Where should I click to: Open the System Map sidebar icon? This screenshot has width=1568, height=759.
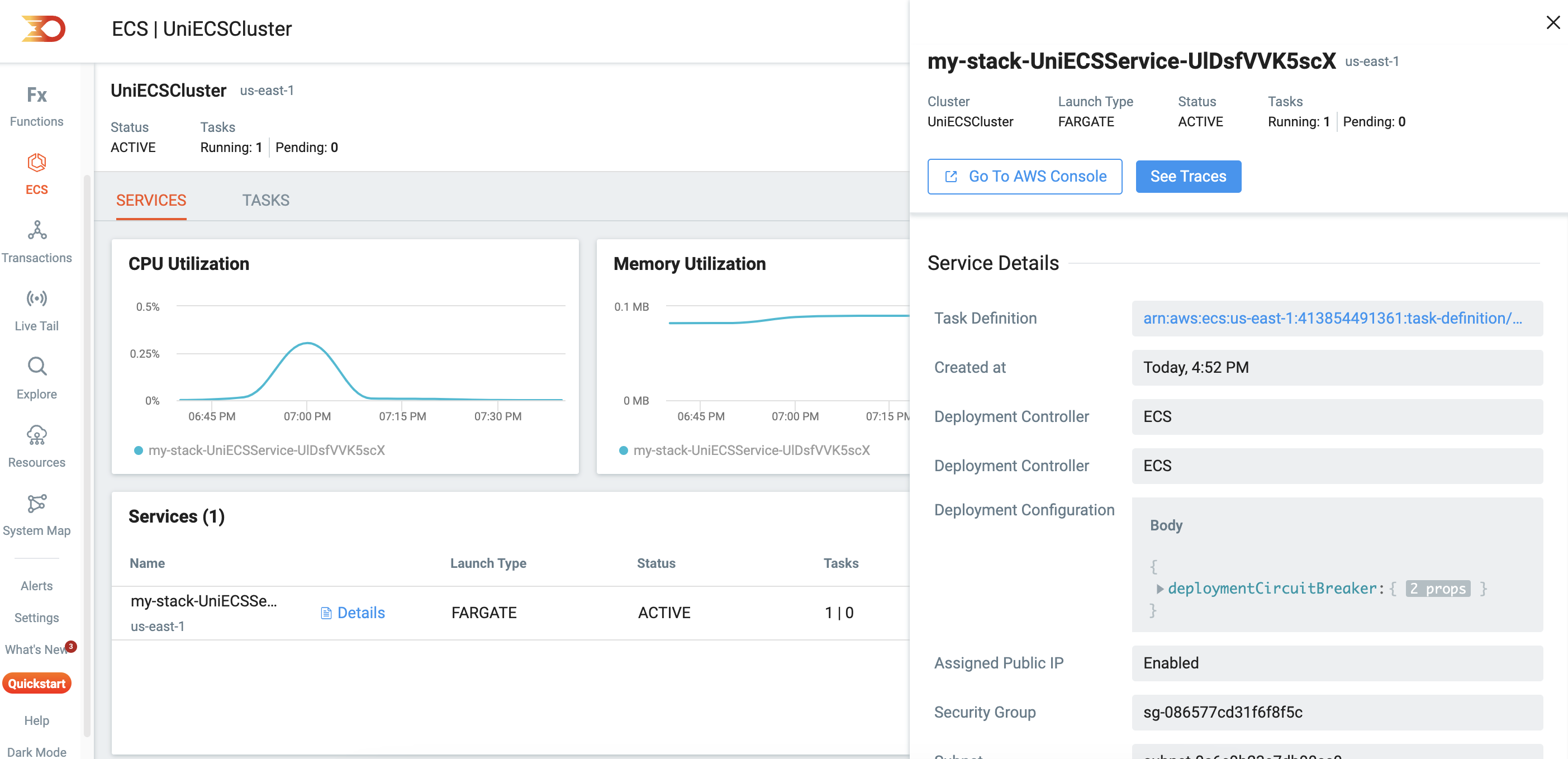[x=36, y=504]
